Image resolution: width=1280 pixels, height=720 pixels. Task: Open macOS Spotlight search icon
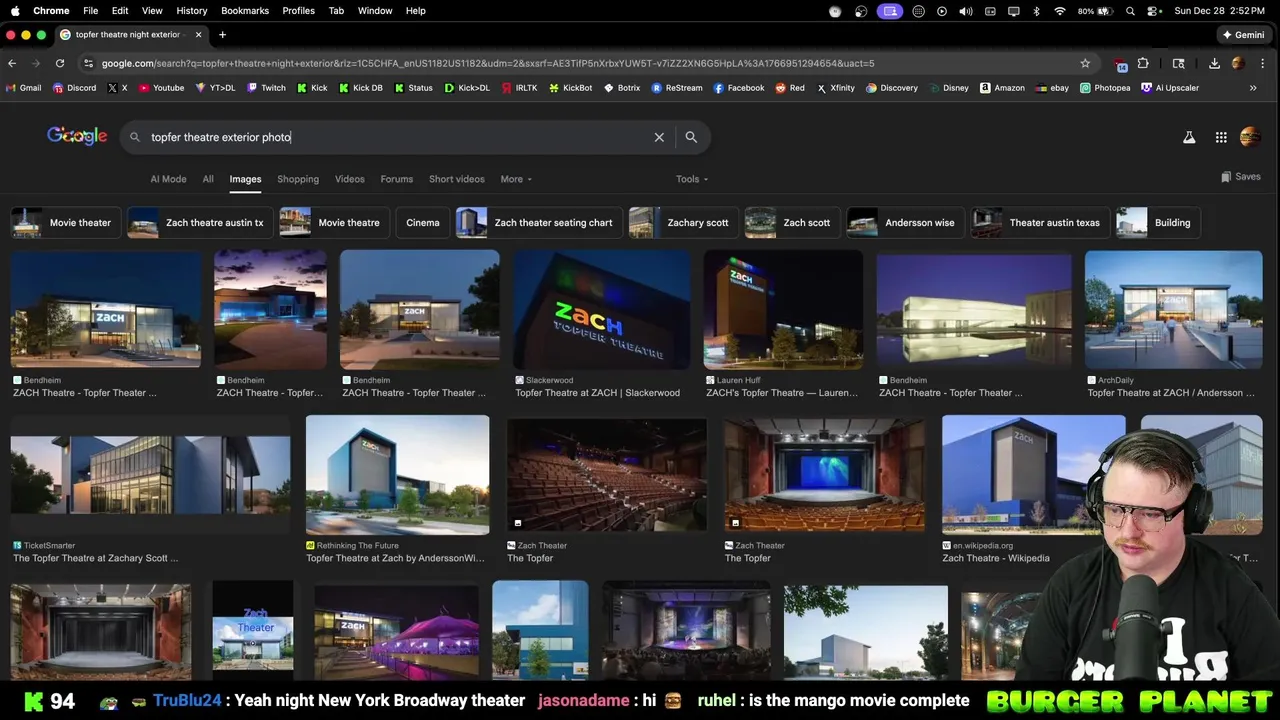pos(1130,11)
